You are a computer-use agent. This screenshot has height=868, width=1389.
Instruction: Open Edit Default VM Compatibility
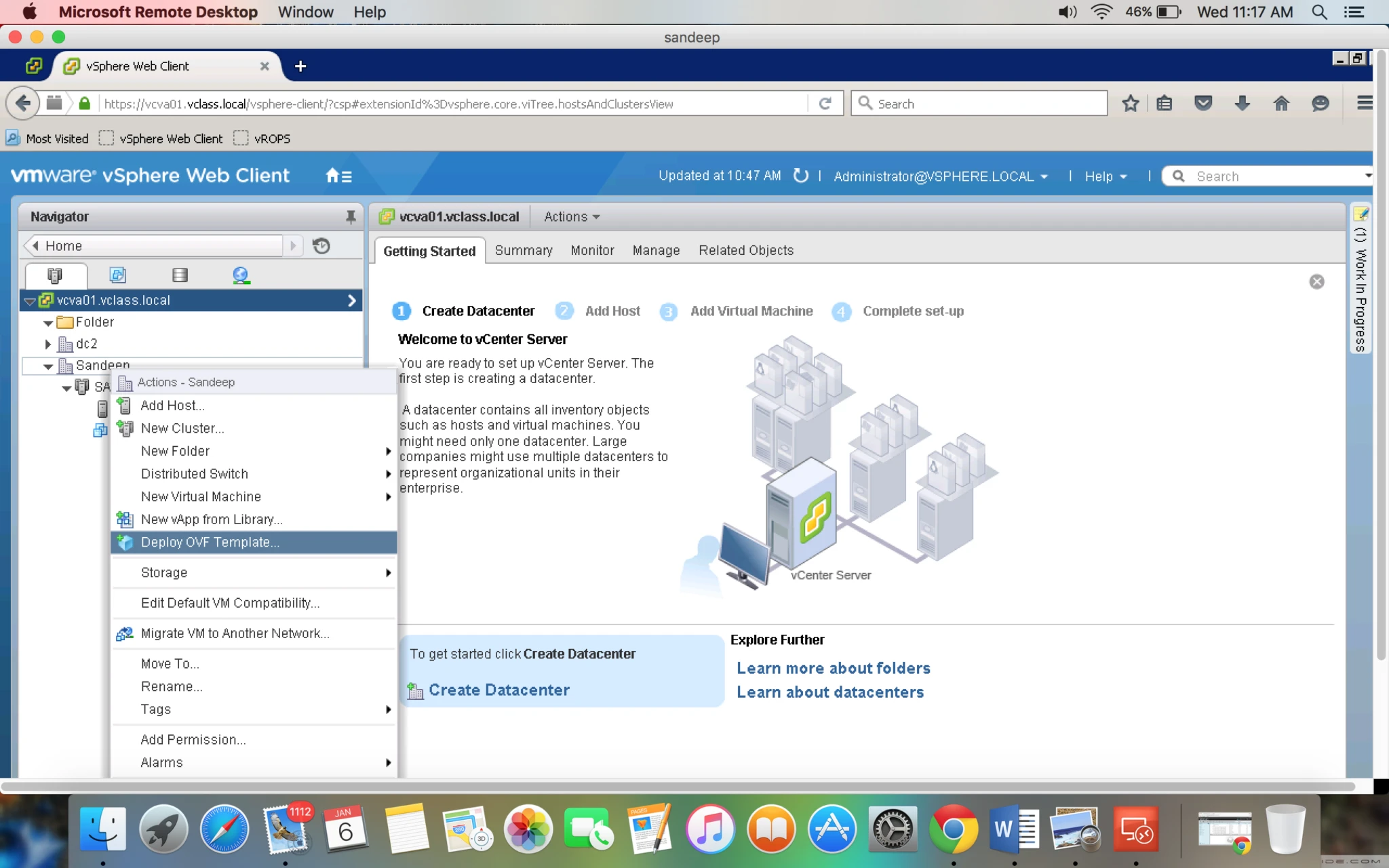[x=254, y=603]
